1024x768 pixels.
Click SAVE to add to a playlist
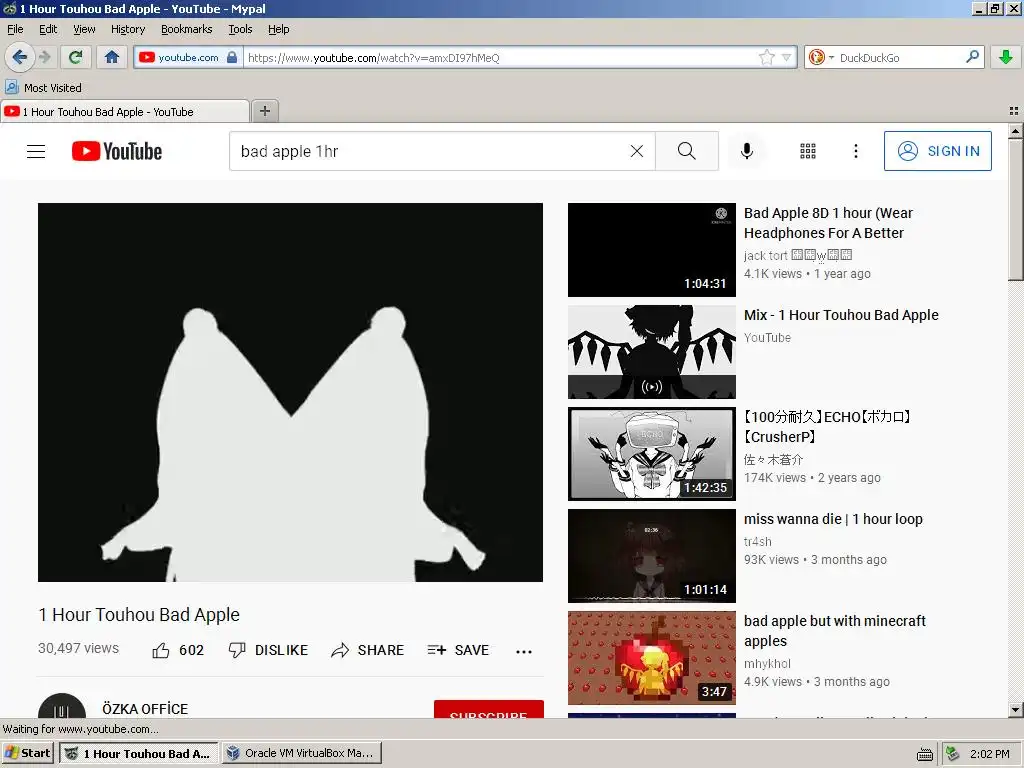458,650
